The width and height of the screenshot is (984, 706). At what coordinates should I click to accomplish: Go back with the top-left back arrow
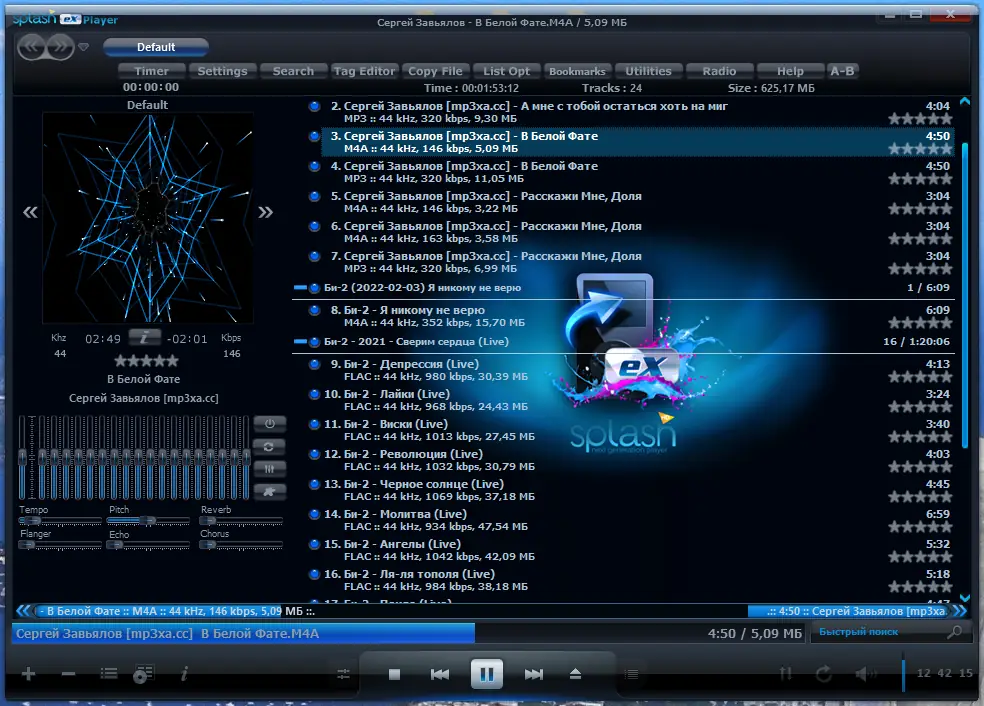(31, 47)
